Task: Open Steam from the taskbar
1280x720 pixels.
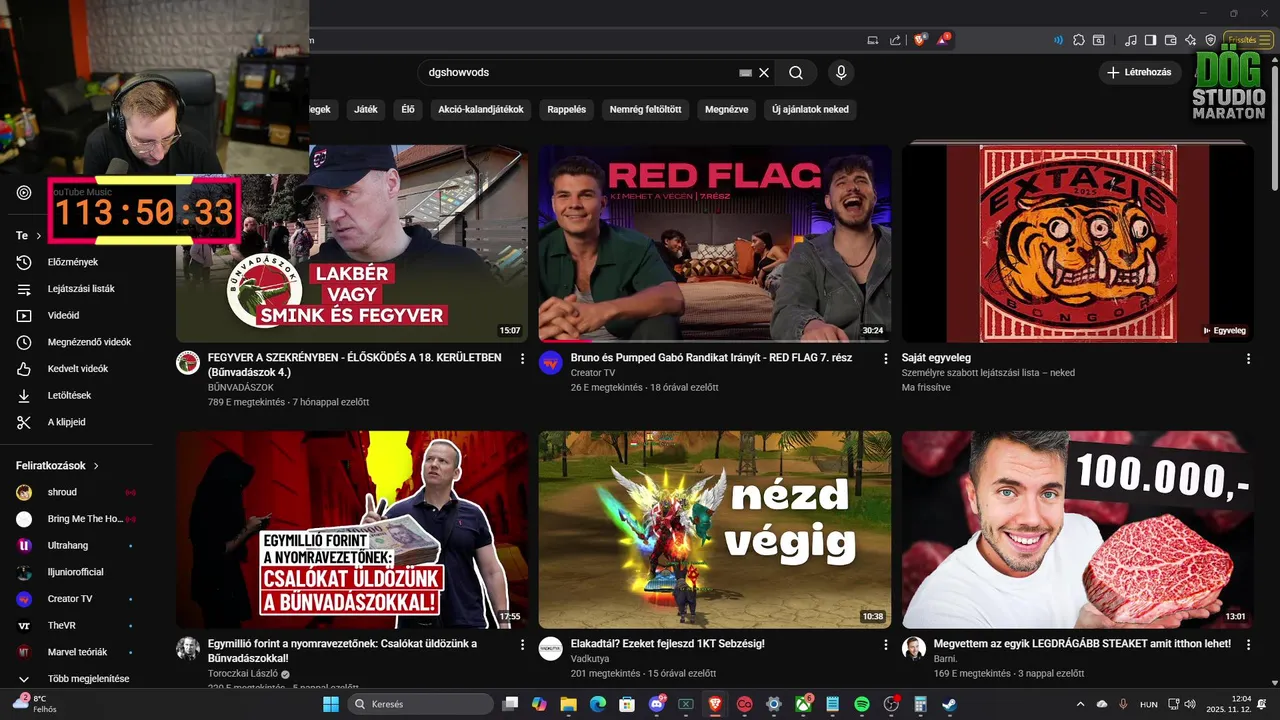Action: [x=949, y=704]
